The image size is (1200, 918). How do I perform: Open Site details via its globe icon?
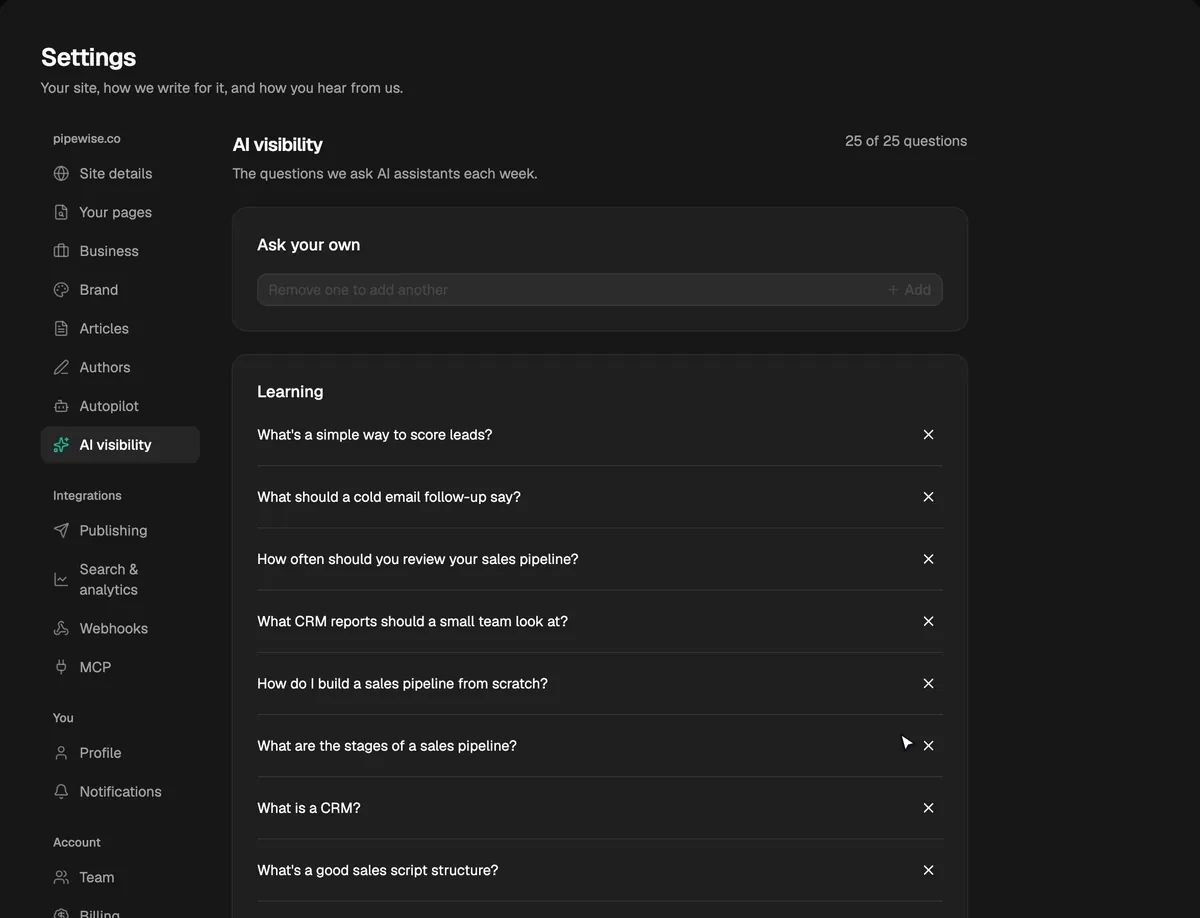pos(61,174)
